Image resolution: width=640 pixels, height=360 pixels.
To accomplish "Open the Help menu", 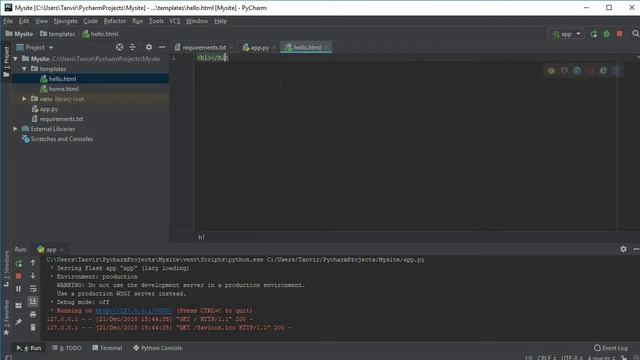I will 220,21.
